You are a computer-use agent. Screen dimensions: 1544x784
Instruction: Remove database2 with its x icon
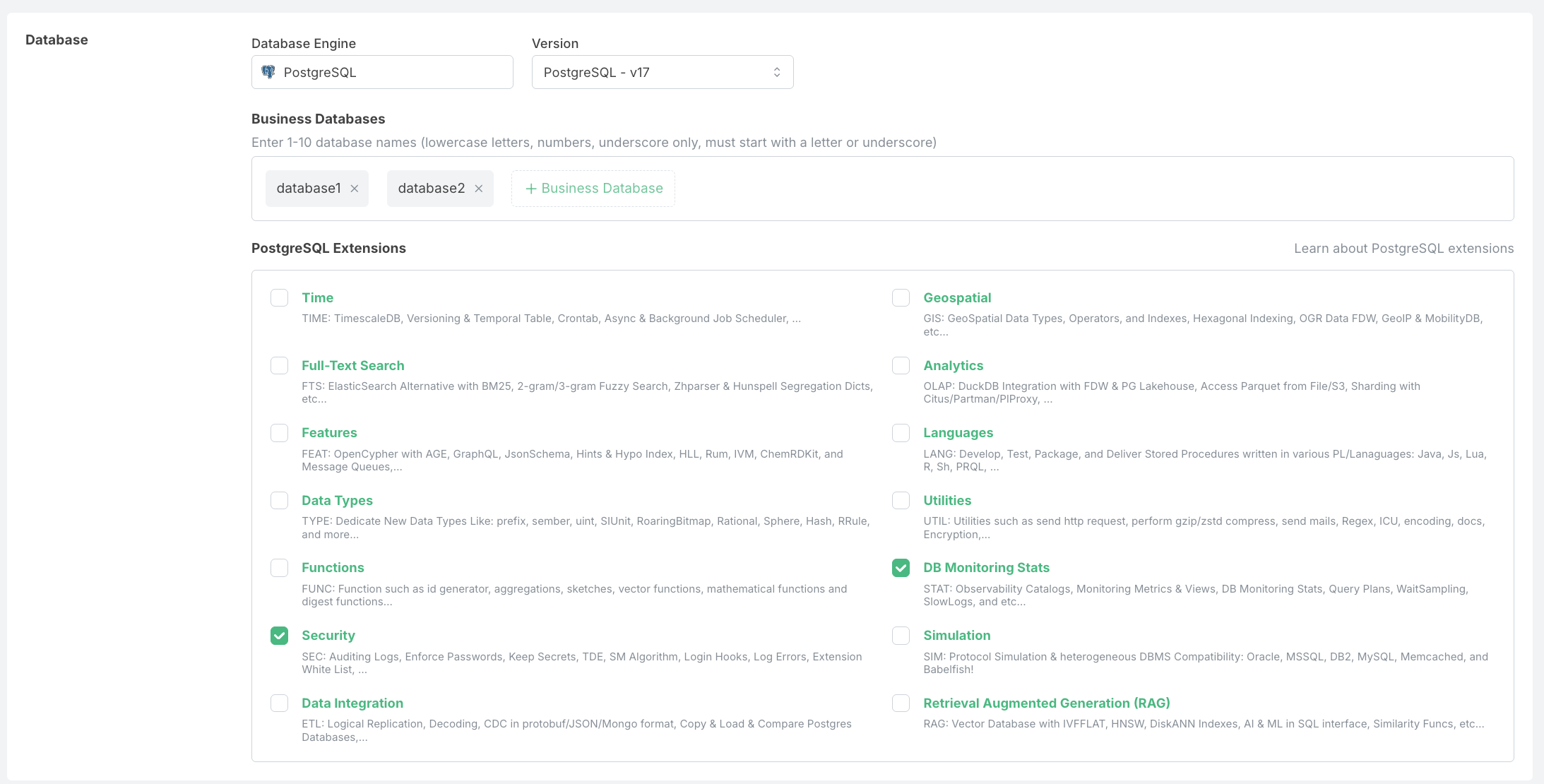(479, 189)
